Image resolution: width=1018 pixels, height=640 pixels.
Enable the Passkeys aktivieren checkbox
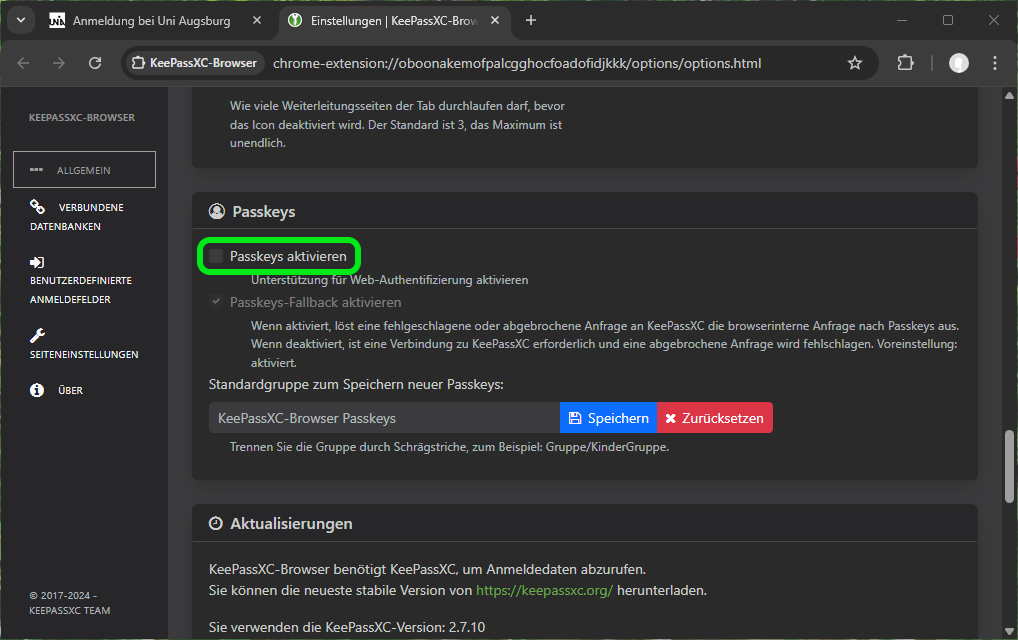pos(216,257)
